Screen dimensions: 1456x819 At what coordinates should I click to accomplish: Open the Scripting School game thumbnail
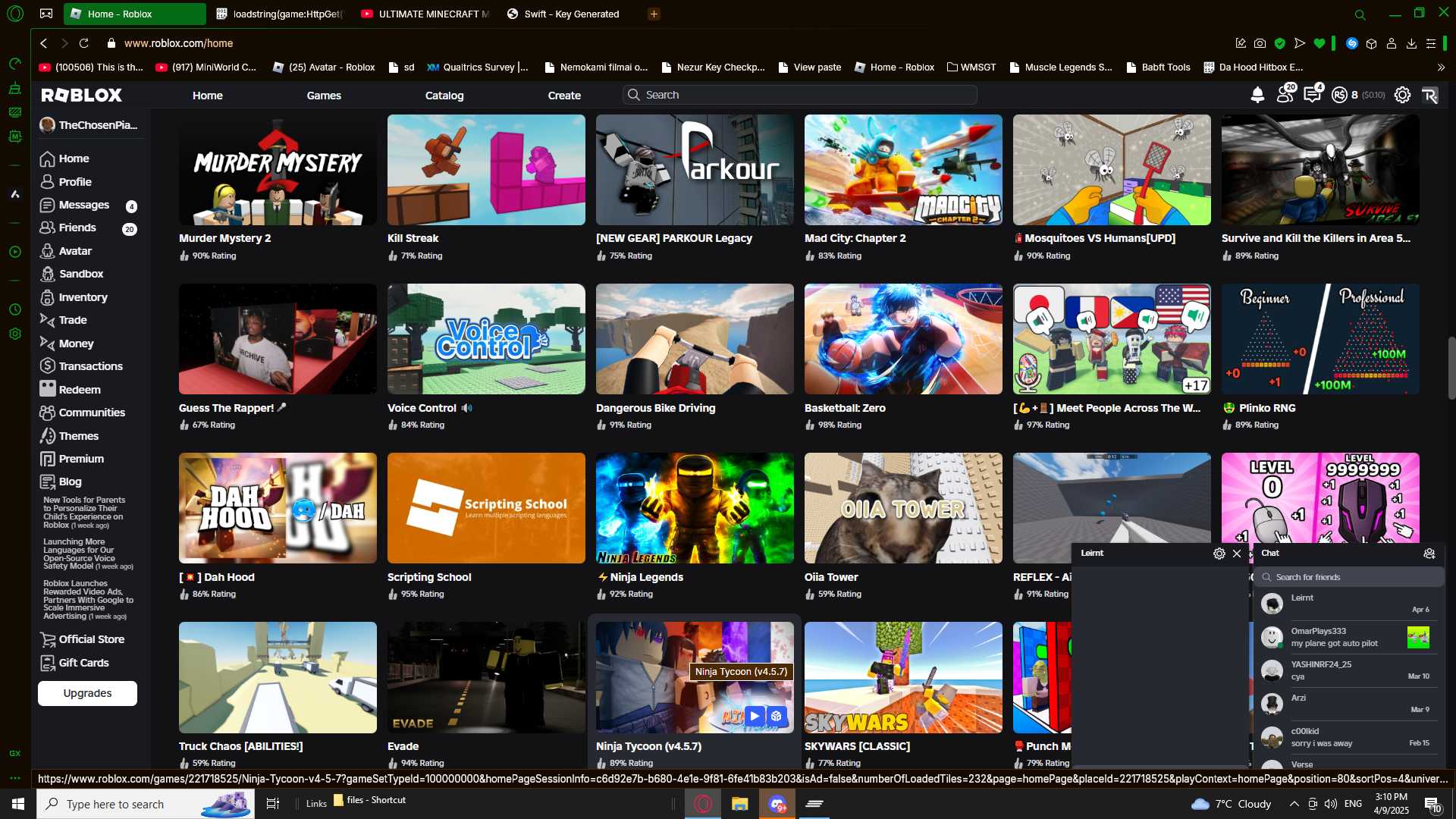click(x=486, y=508)
